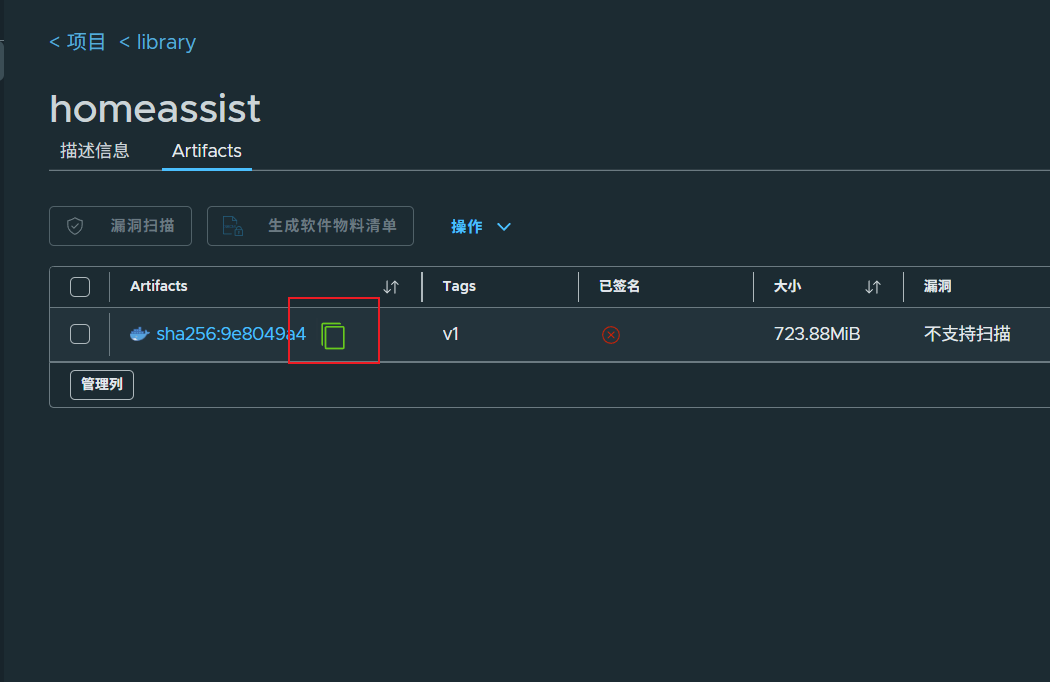Select the Artifacts tab
Image resolution: width=1050 pixels, height=682 pixels.
207,151
